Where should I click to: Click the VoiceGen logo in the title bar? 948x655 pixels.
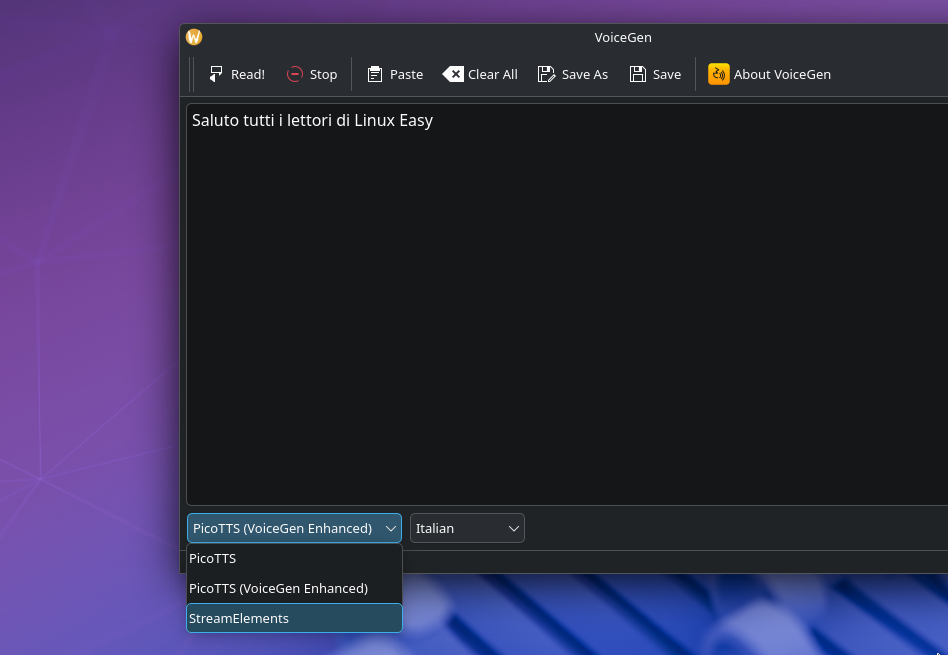click(193, 37)
